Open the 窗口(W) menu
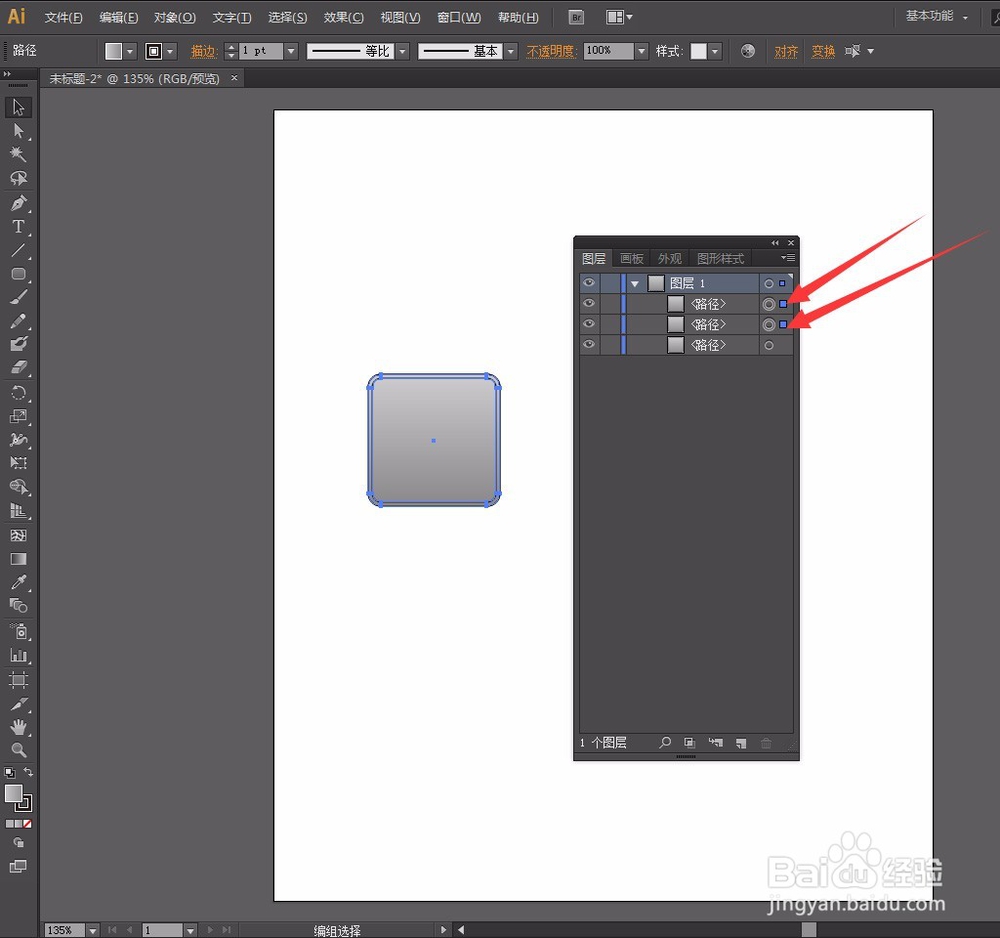 (459, 17)
